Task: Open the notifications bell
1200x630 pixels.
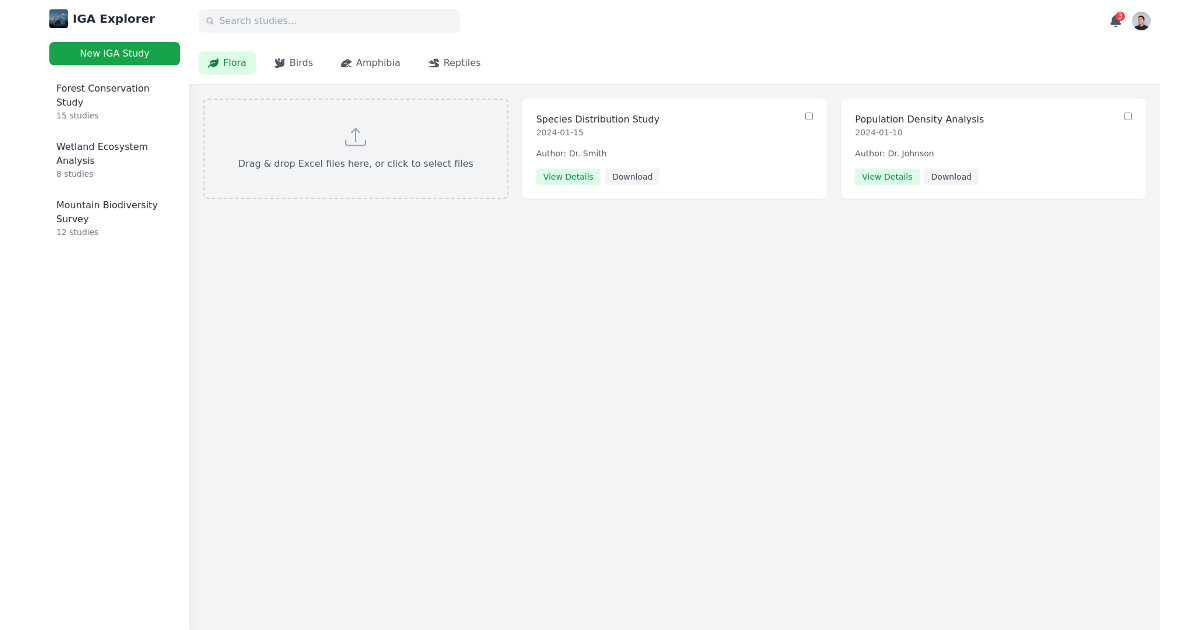Action: pyautogui.click(x=1115, y=21)
